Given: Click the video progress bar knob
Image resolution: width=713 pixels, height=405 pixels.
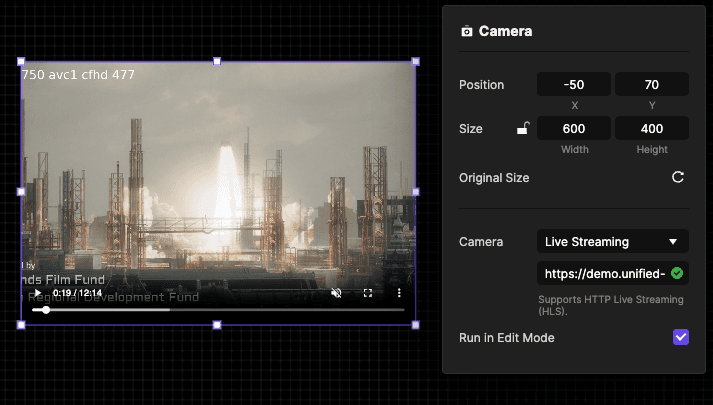Looking at the screenshot, I should click(x=46, y=310).
